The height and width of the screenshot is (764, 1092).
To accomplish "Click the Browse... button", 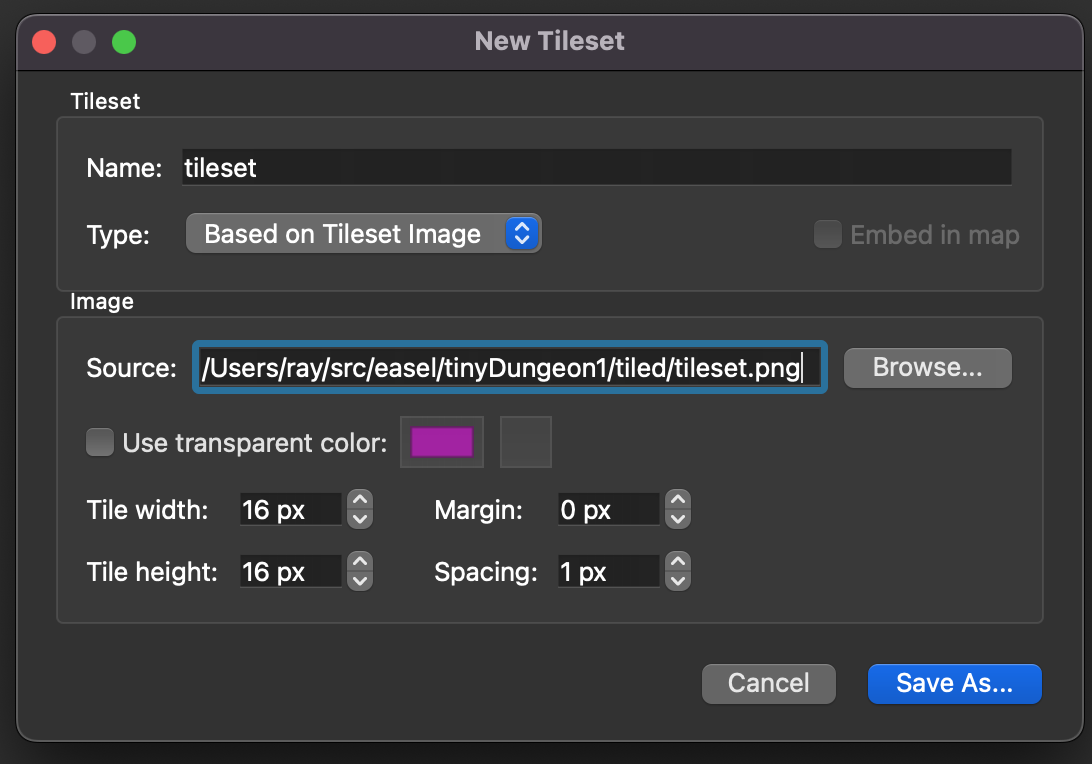I will pyautogui.click(x=928, y=368).
